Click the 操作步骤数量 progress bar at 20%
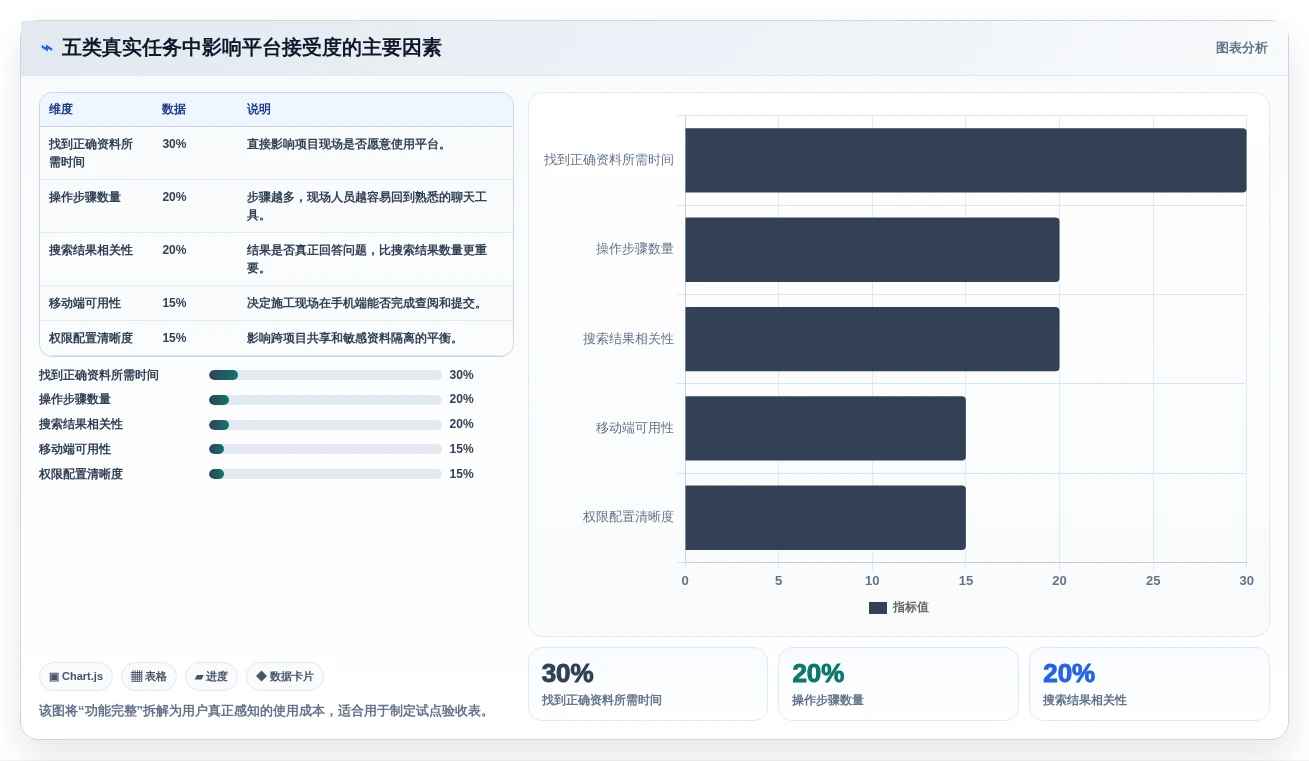This screenshot has height=761, width=1309. pyautogui.click(x=325, y=400)
